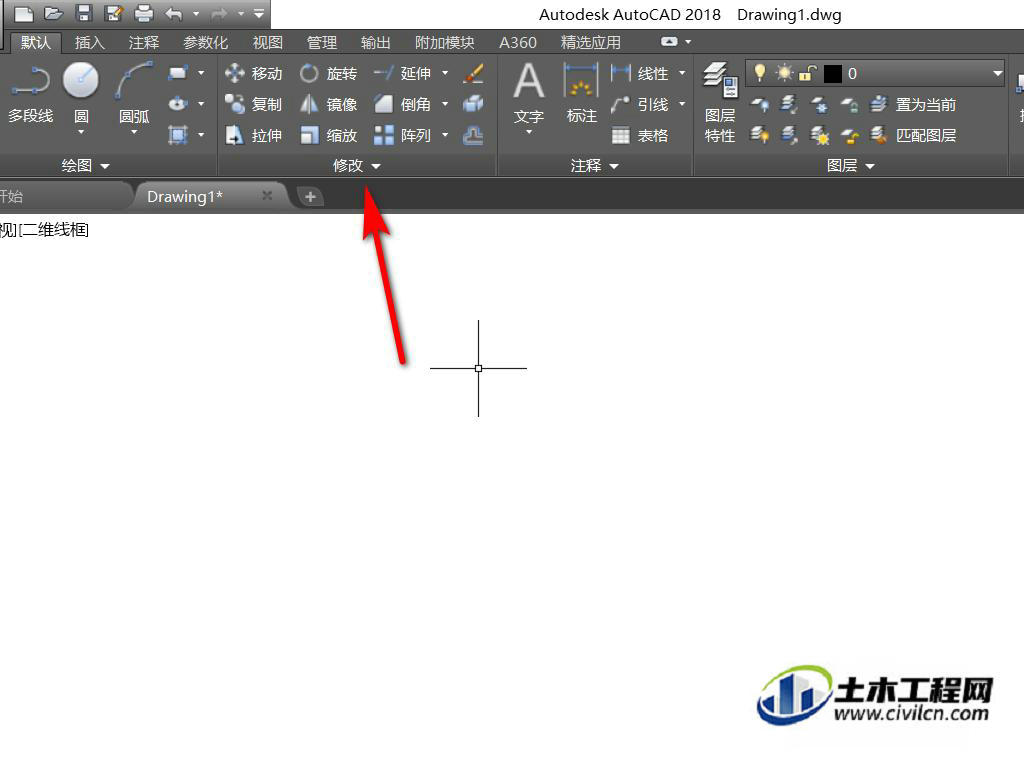Viewport: 1024px width, 768px height.
Task: Select the 旋转 rotate tool
Action: click(x=328, y=73)
